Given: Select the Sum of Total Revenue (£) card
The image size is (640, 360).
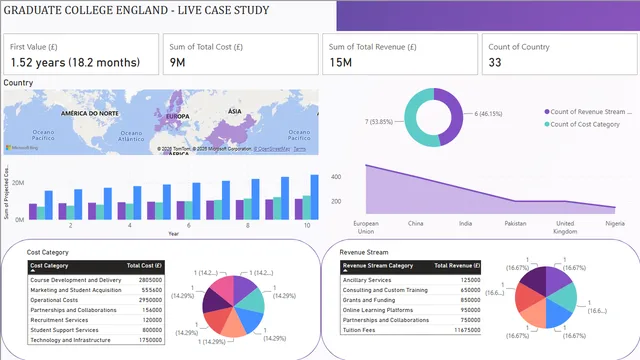Looking at the screenshot, I should click(400, 54).
